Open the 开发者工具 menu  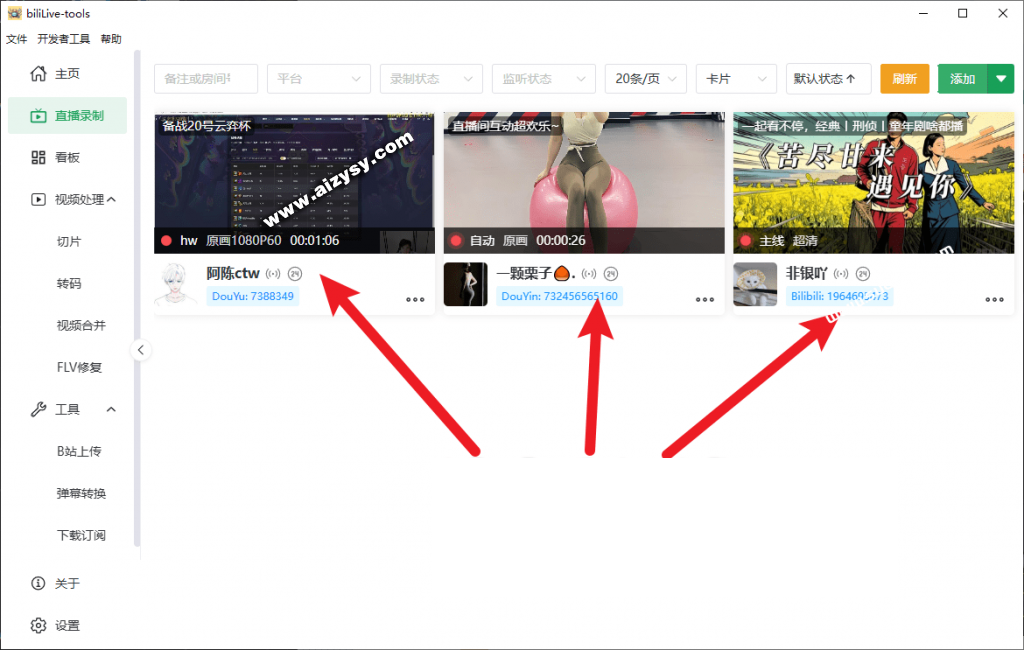(x=63, y=39)
